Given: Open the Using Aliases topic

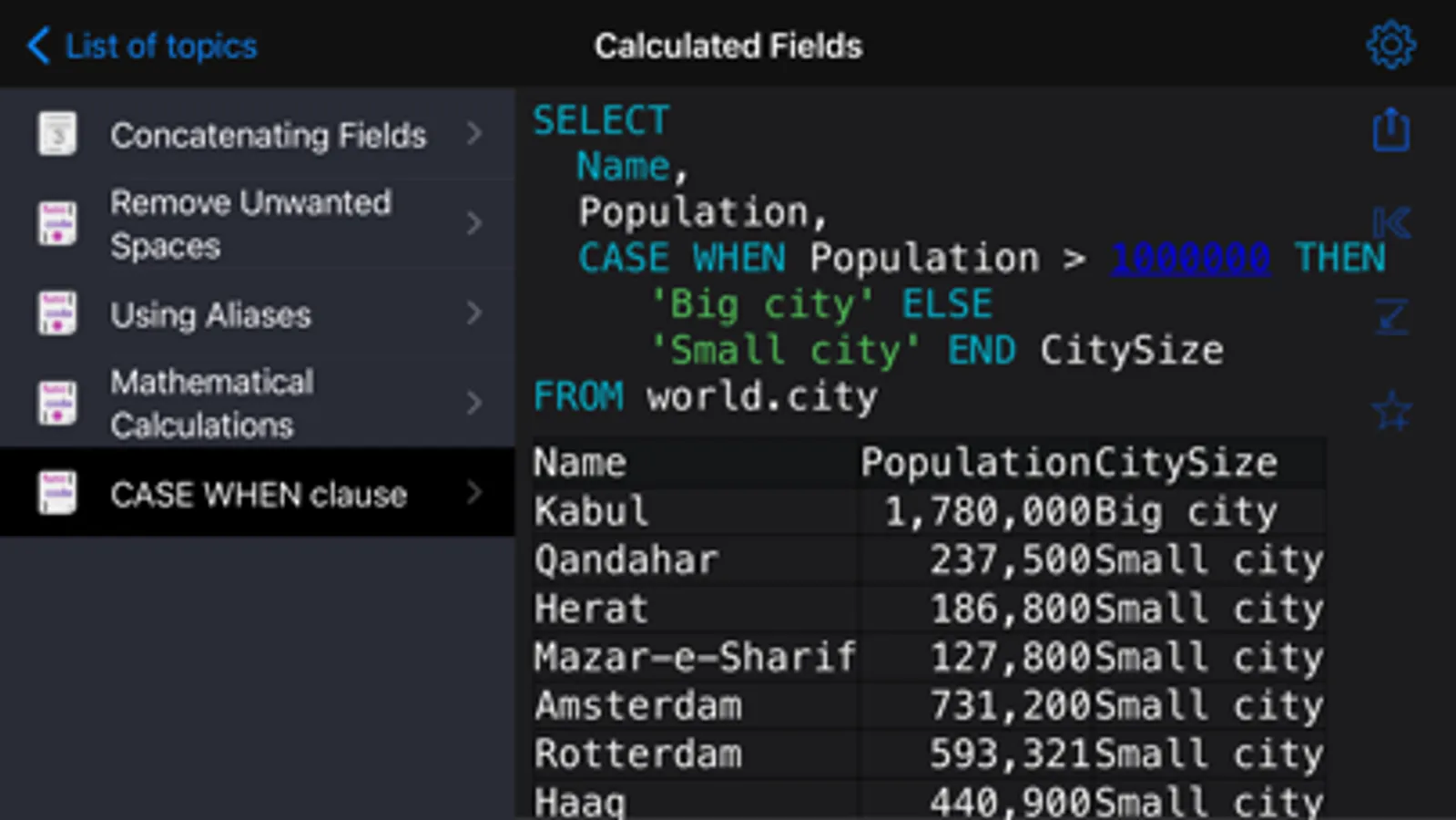Looking at the screenshot, I should click(x=210, y=315).
